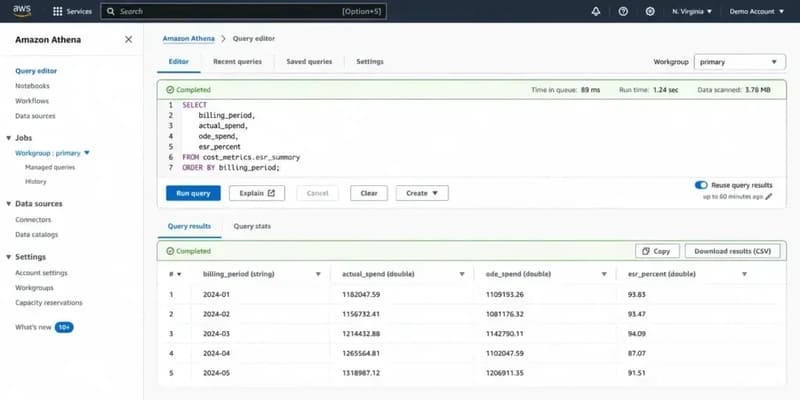Click Download results (CSV) button

click(x=733, y=251)
